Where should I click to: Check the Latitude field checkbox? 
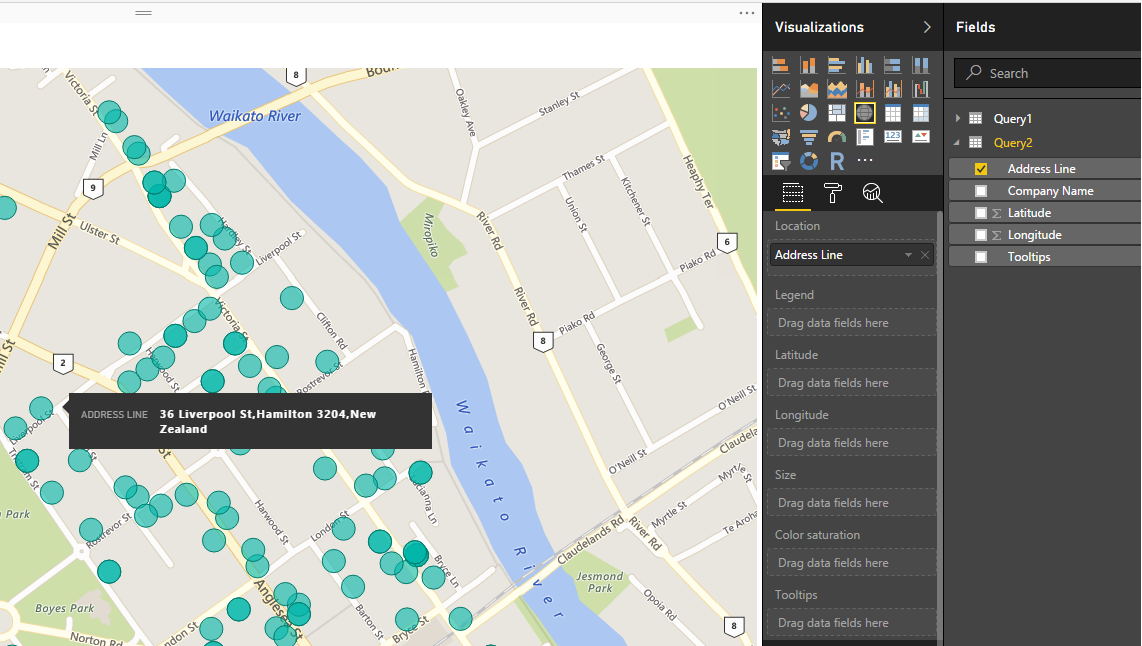coord(981,213)
